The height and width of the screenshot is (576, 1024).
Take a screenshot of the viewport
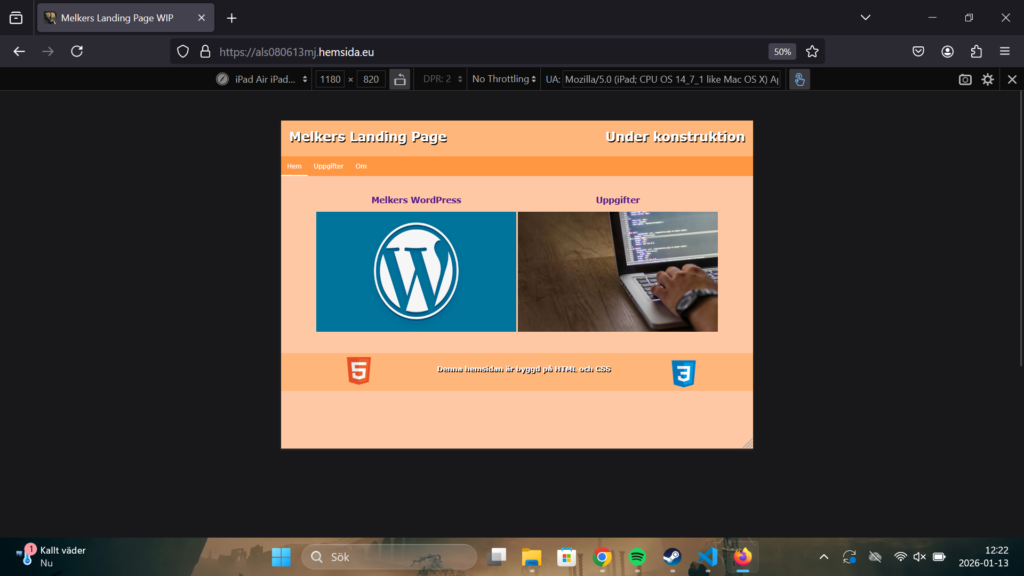(x=965, y=79)
